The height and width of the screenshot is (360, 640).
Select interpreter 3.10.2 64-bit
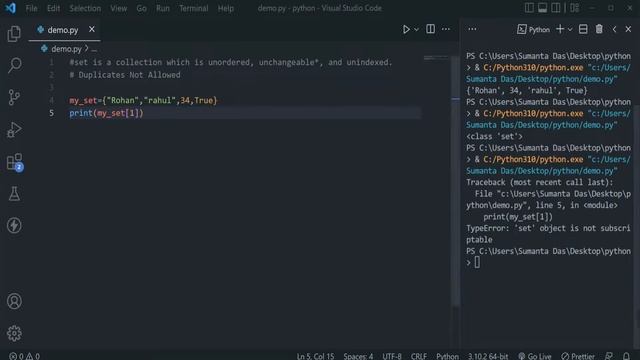click(488, 356)
